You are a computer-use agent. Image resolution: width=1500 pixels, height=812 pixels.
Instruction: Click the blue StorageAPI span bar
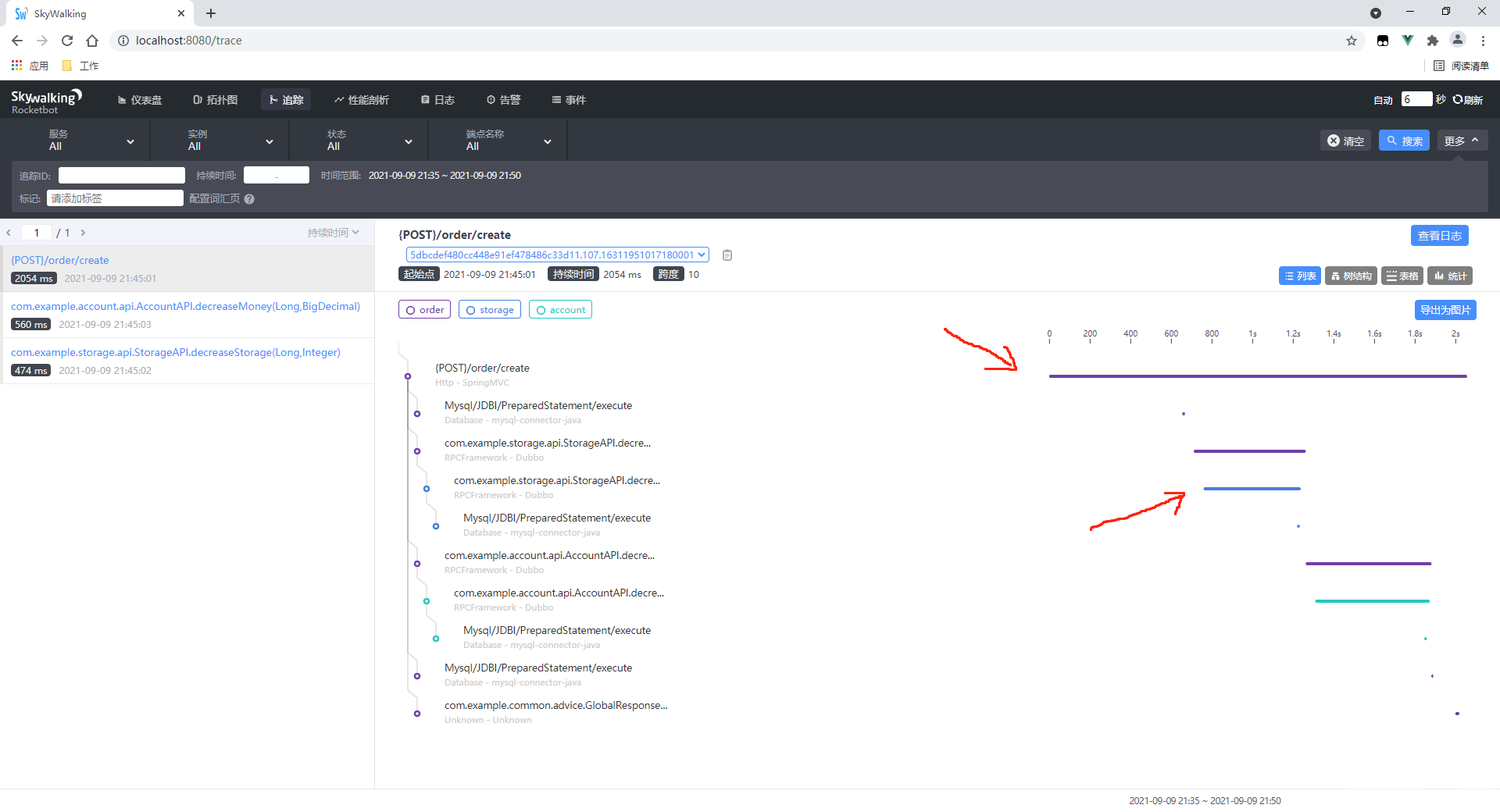pos(1252,489)
